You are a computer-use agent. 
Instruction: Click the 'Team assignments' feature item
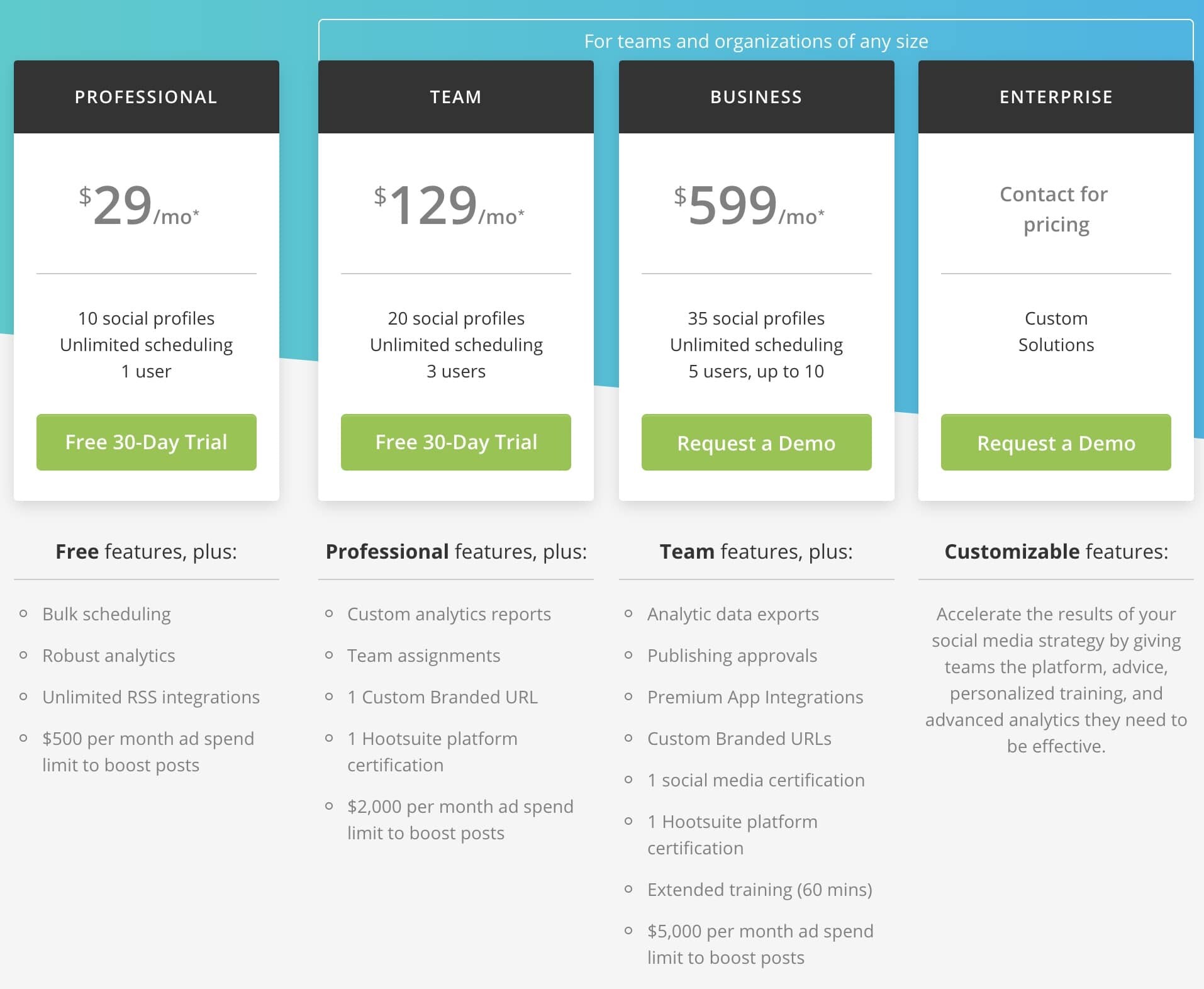423,656
